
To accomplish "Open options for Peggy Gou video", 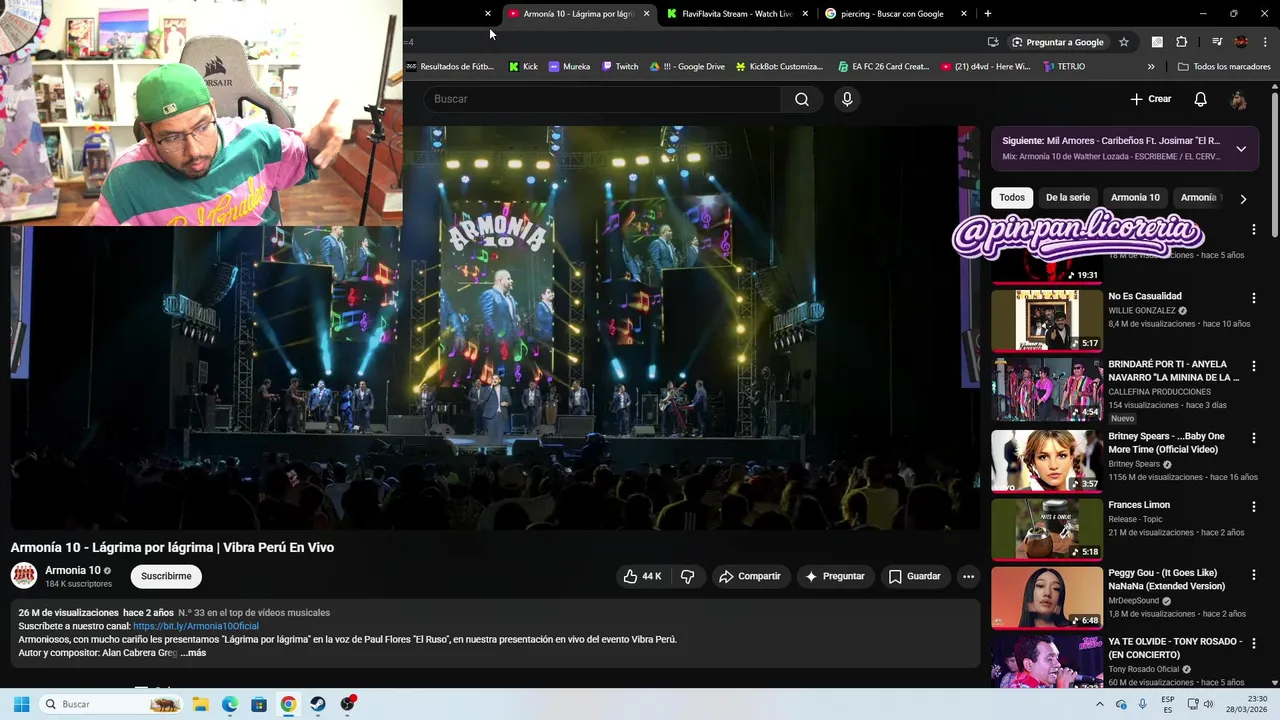I will coord(1253,575).
